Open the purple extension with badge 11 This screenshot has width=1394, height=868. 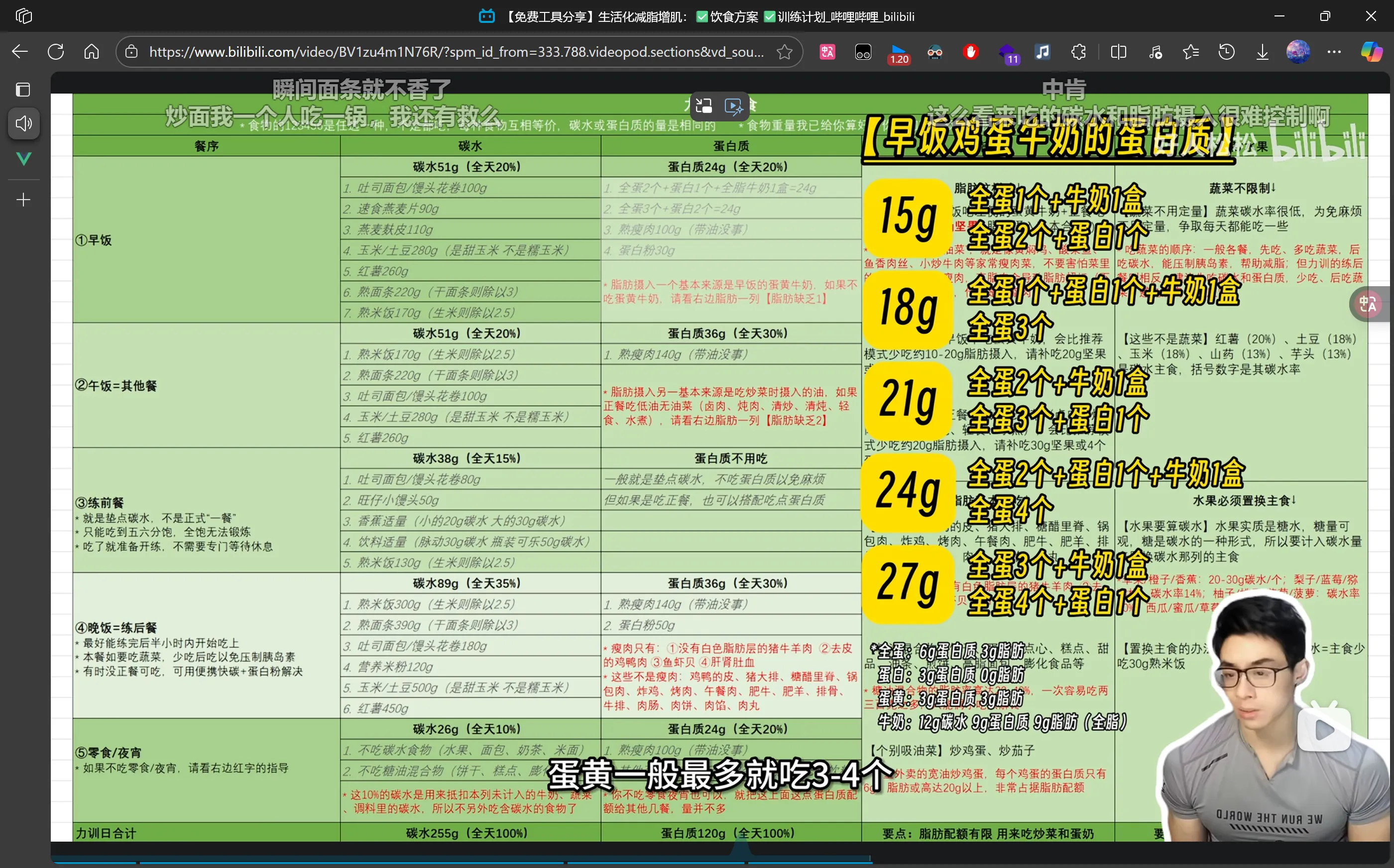point(1008,53)
